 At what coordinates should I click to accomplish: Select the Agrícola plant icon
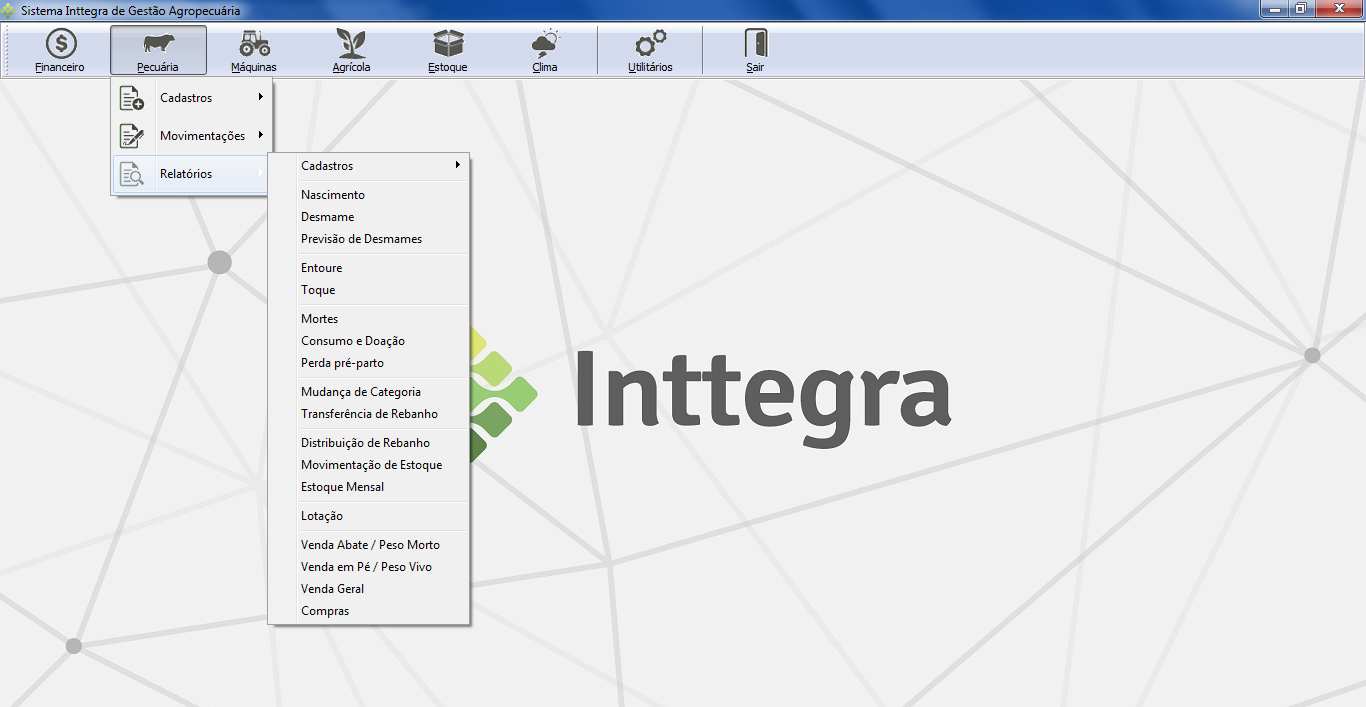351,43
